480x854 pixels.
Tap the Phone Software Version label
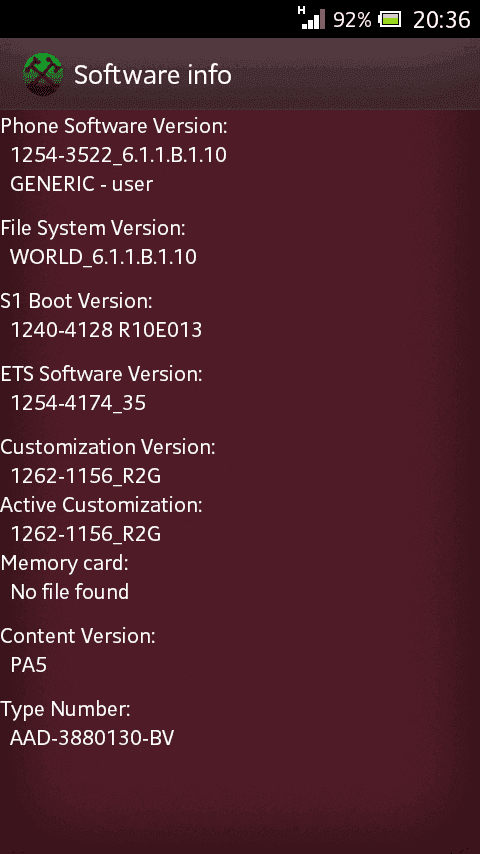pyautogui.click(x=114, y=126)
